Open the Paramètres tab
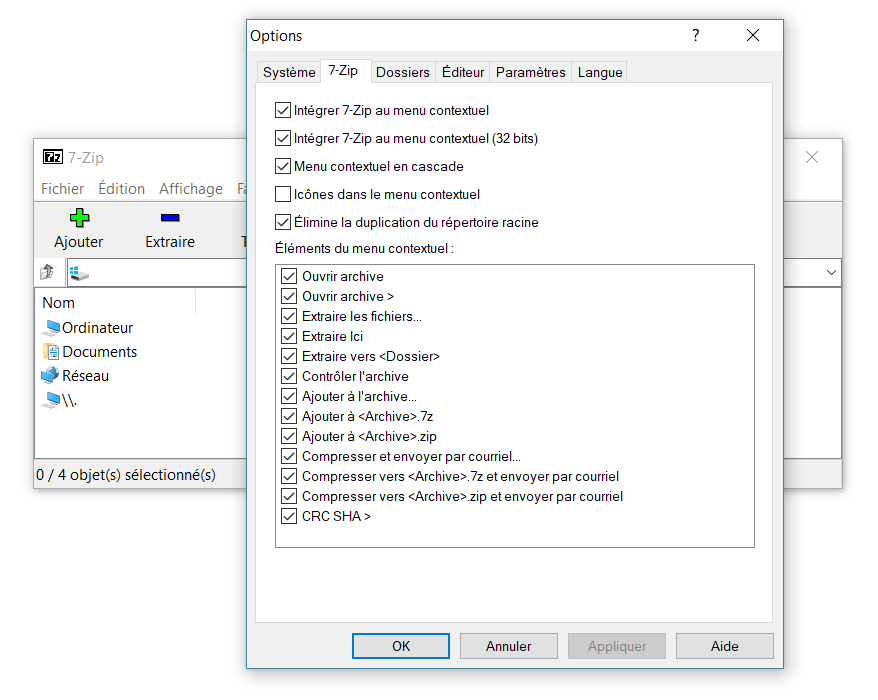 coord(531,72)
